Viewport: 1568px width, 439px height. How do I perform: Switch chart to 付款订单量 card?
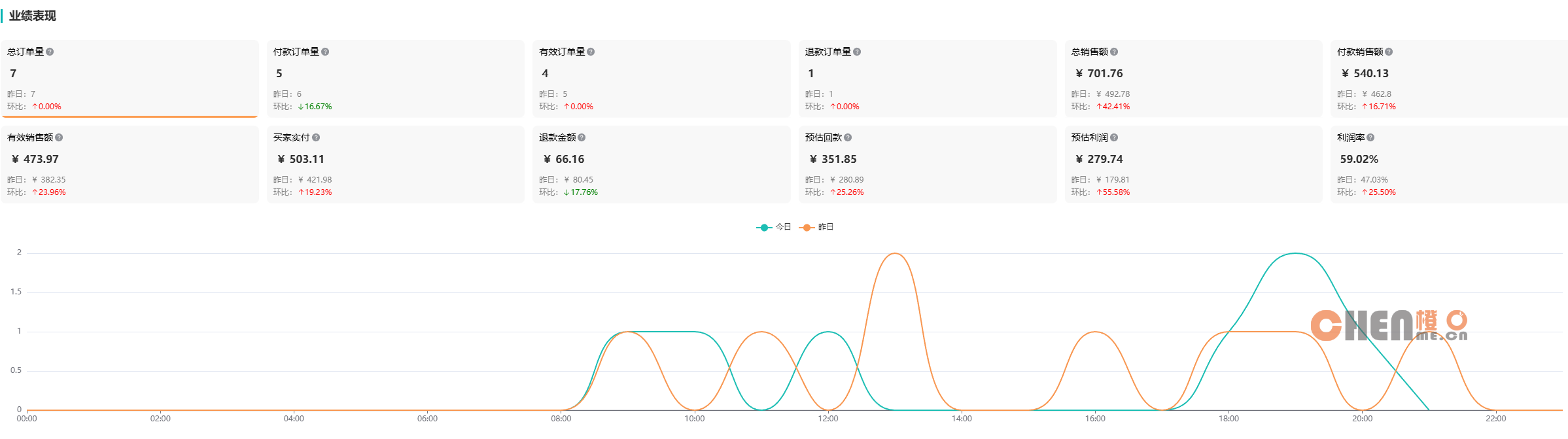click(396, 79)
